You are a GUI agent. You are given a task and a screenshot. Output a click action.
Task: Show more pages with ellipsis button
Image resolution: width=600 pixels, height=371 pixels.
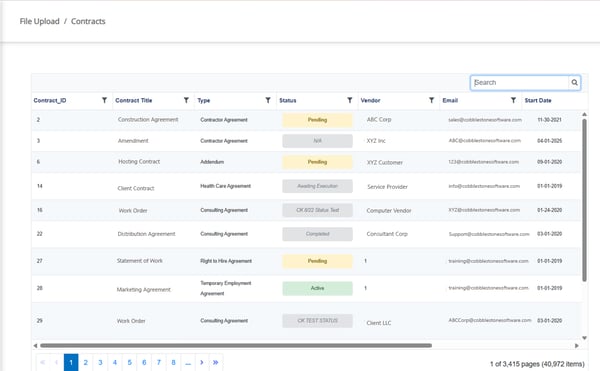coord(188,362)
